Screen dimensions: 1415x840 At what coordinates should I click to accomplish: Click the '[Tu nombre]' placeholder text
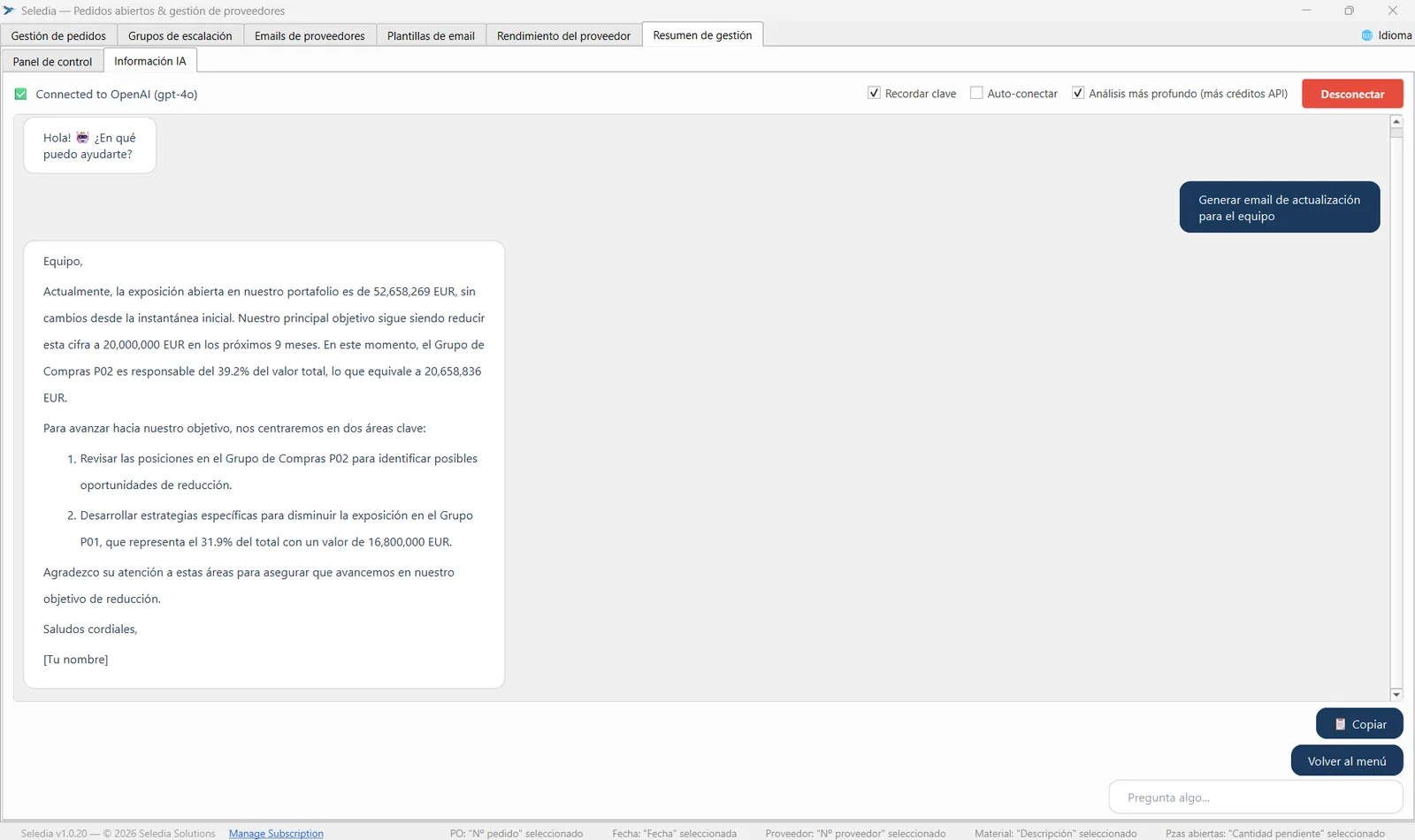click(x=76, y=660)
